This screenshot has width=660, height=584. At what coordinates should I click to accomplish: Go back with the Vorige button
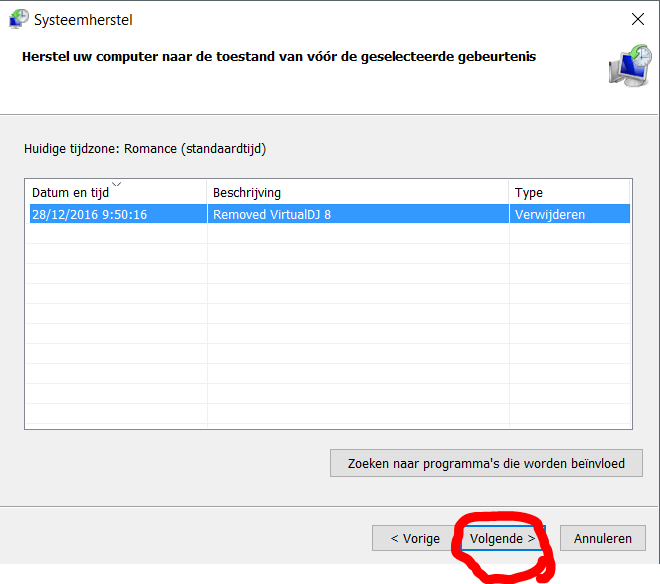coord(415,538)
